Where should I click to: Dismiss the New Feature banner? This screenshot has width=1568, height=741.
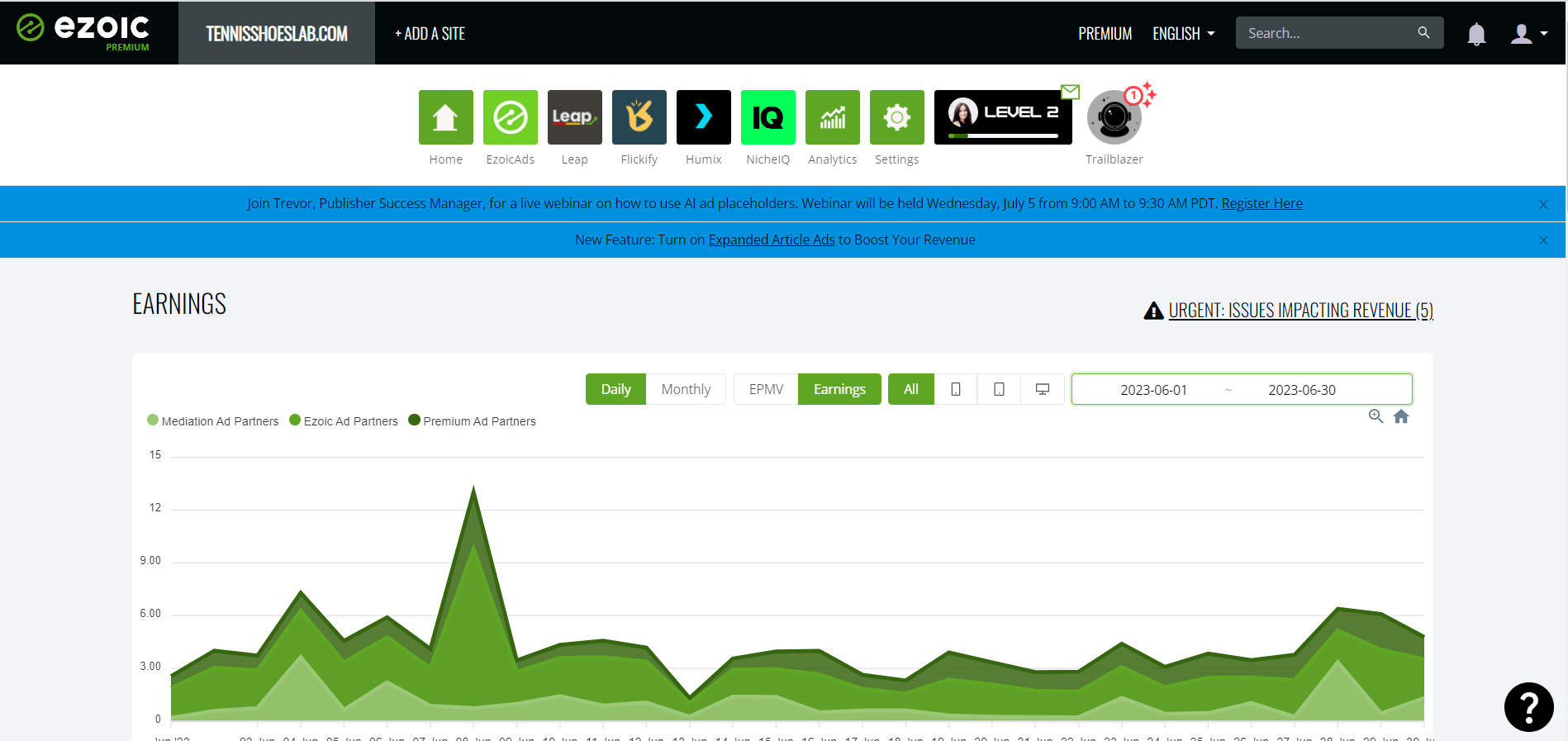[x=1543, y=240]
